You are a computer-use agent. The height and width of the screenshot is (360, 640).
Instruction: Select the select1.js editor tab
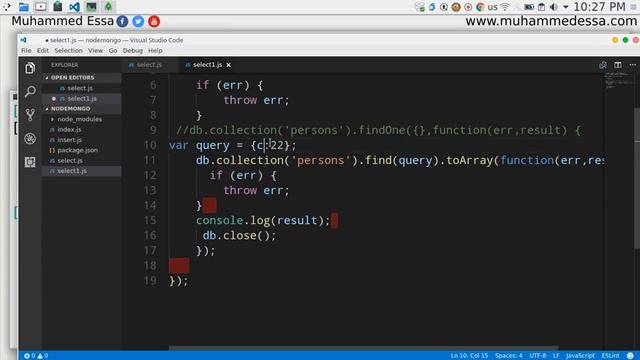click(207, 65)
